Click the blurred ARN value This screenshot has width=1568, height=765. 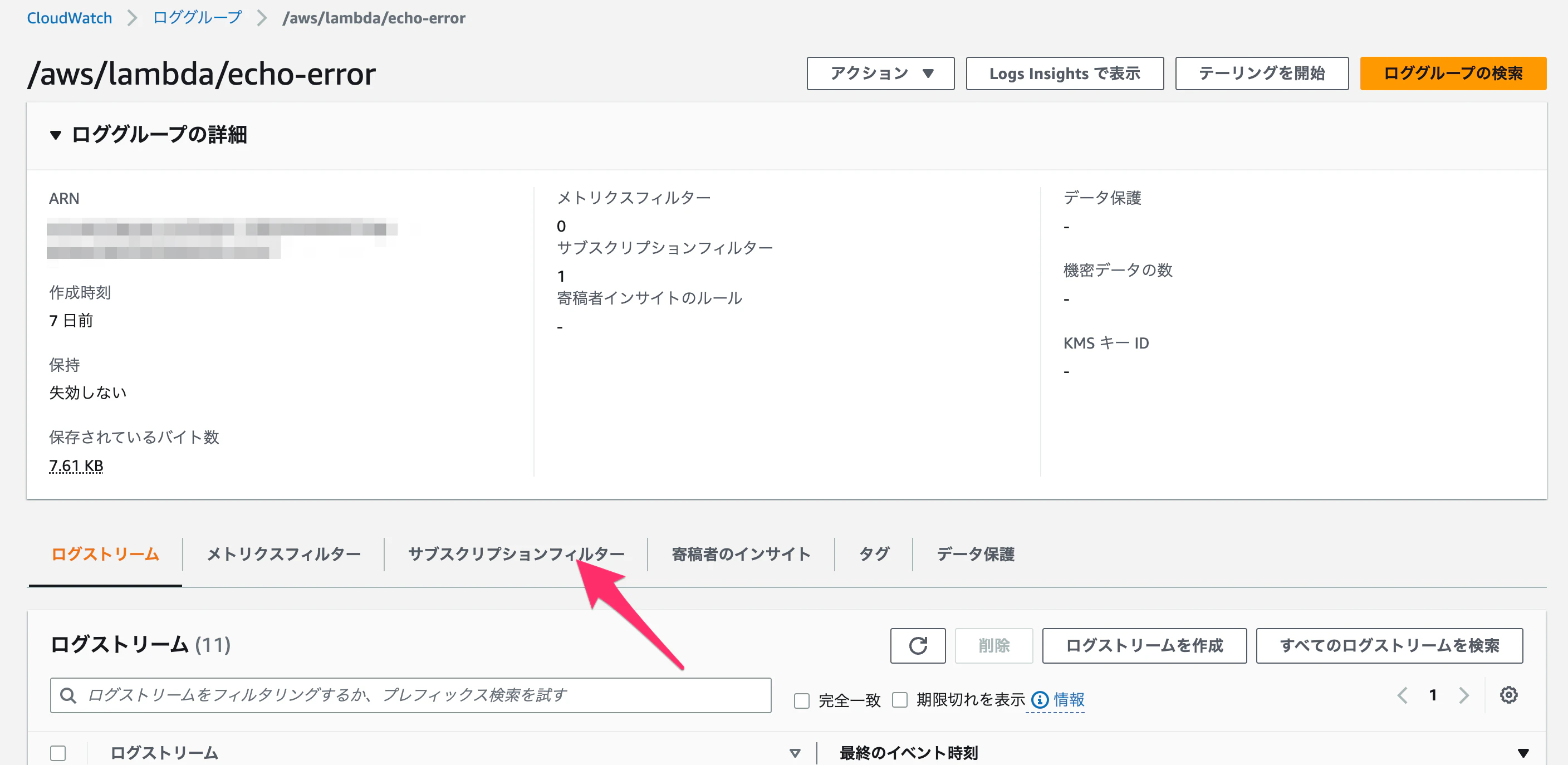(222, 238)
